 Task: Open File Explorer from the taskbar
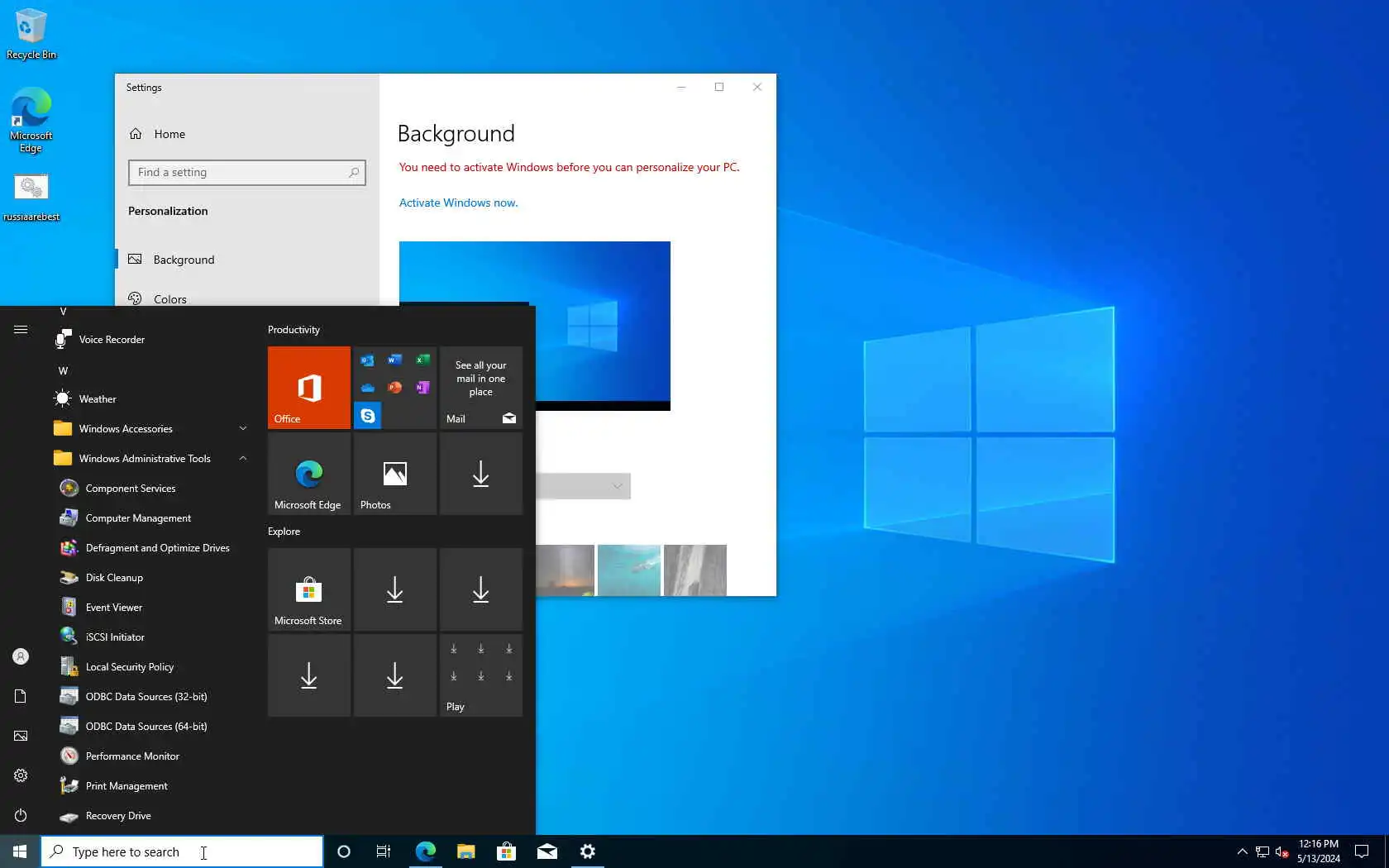point(465,851)
